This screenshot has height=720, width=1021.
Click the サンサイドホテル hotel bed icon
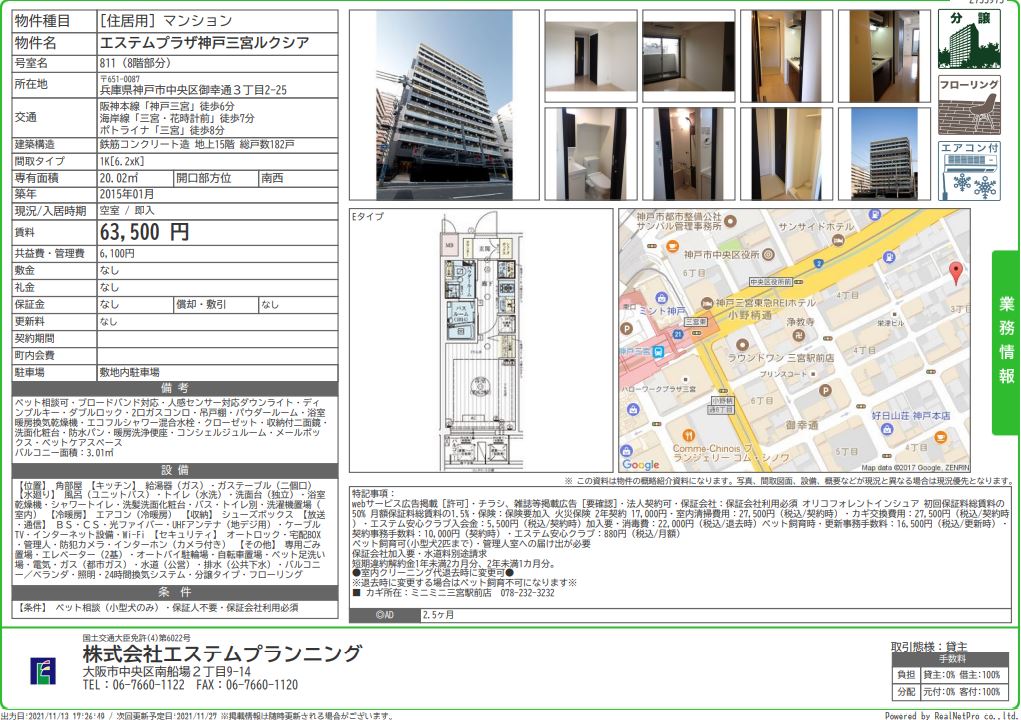click(x=838, y=240)
